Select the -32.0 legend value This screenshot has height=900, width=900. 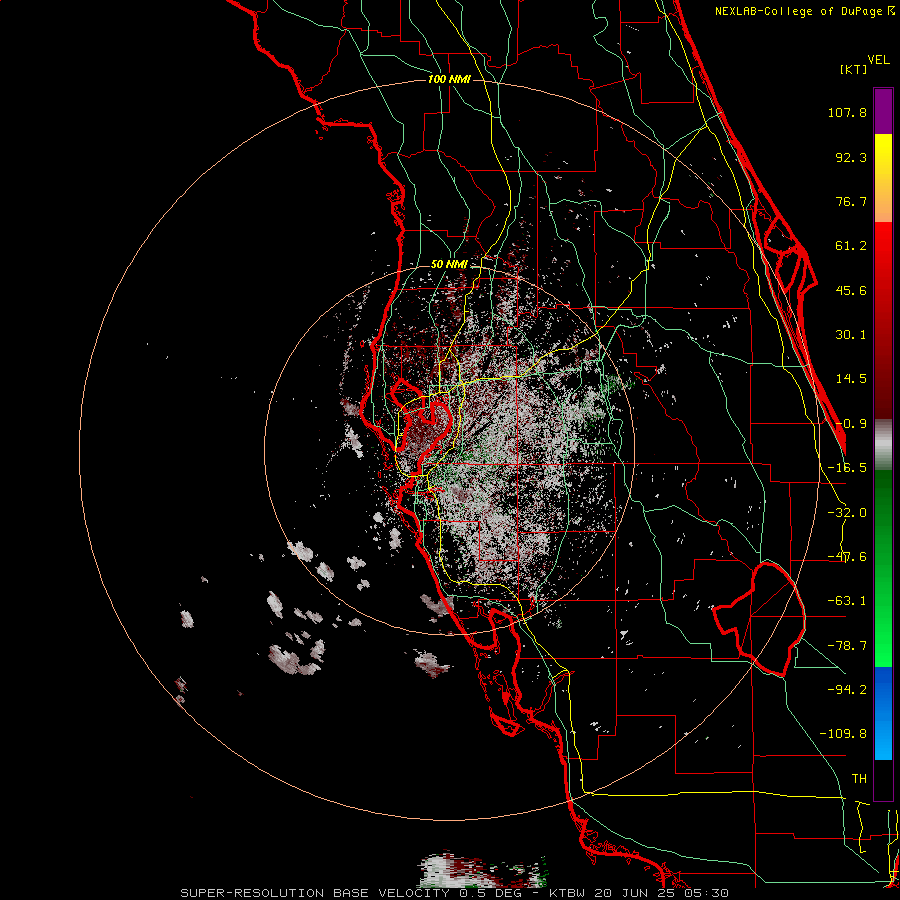tap(847, 513)
